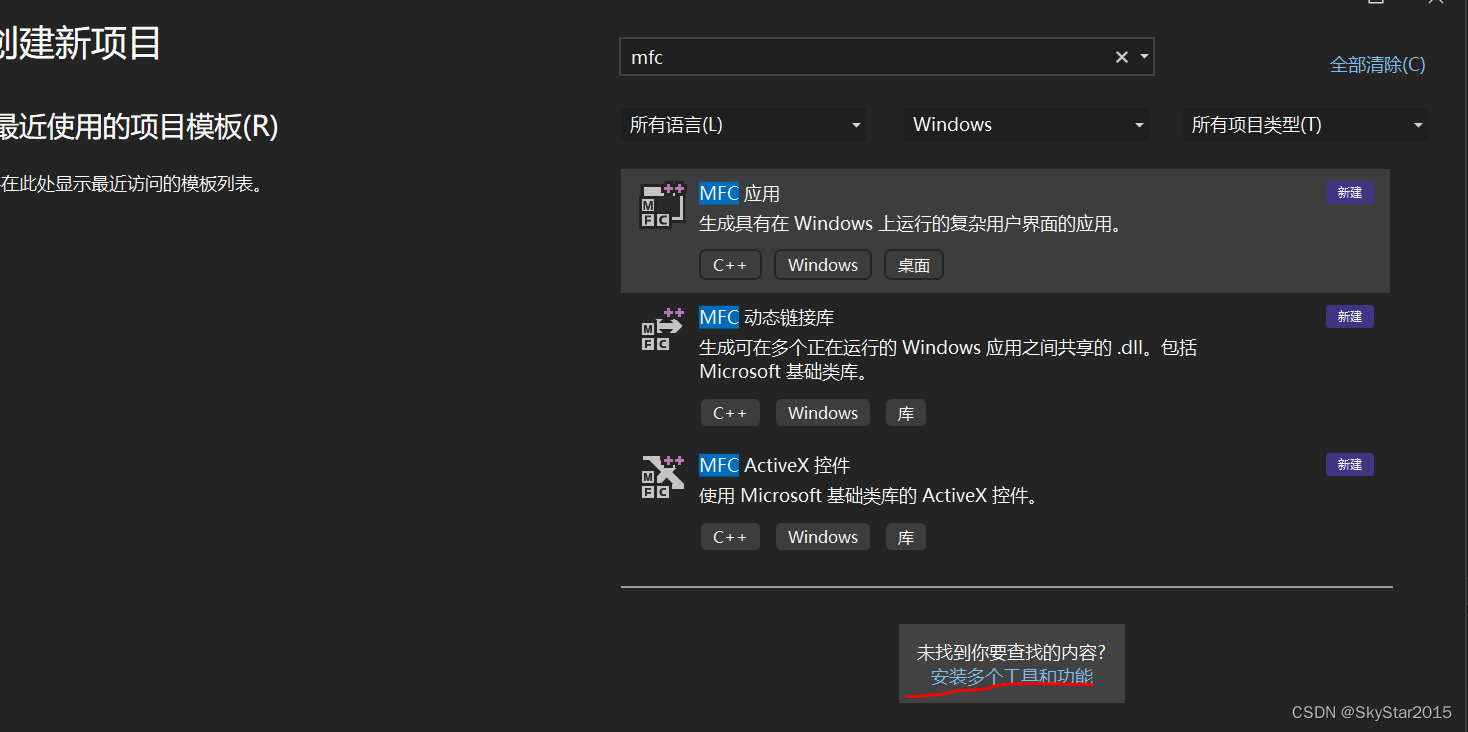The width and height of the screenshot is (1468, 732).
Task: Click the Windows tag under MFC 应用
Action: (x=823, y=265)
